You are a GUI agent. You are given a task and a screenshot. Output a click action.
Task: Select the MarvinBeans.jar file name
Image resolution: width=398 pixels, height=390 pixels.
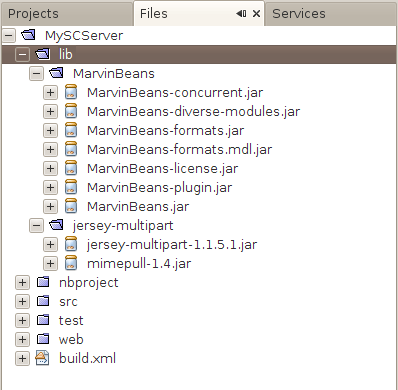pyautogui.click(x=138, y=207)
